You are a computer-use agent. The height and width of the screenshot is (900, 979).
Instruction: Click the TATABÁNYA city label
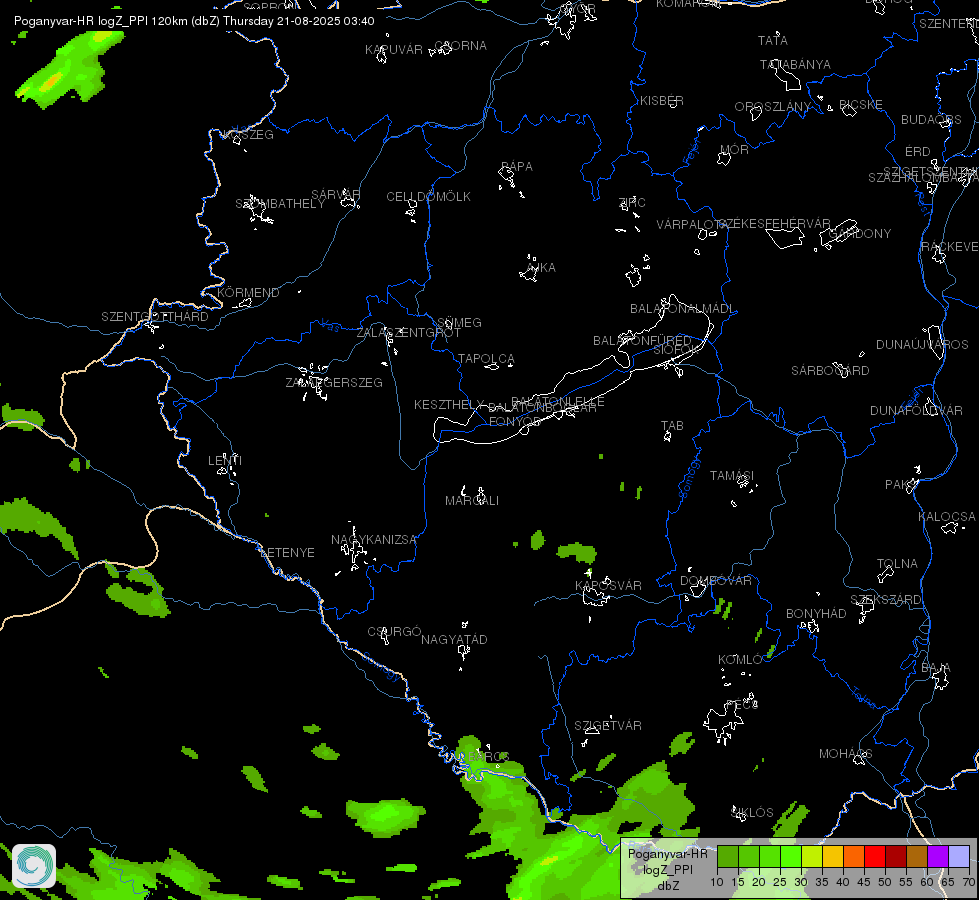[x=795, y=65]
